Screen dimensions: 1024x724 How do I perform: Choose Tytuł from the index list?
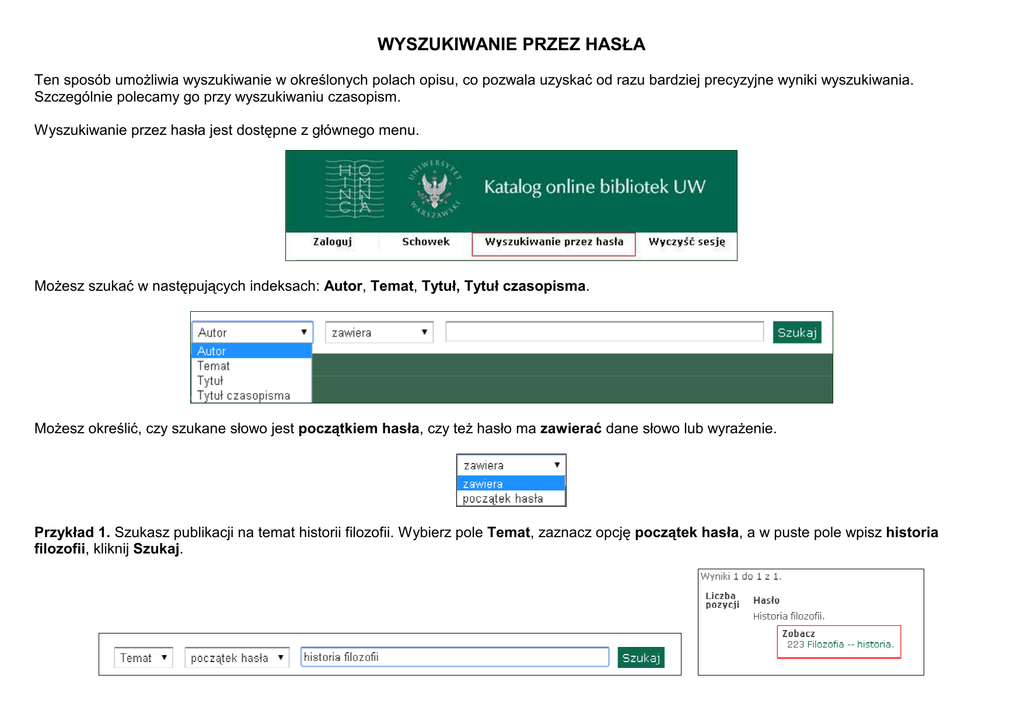click(x=210, y=381)
